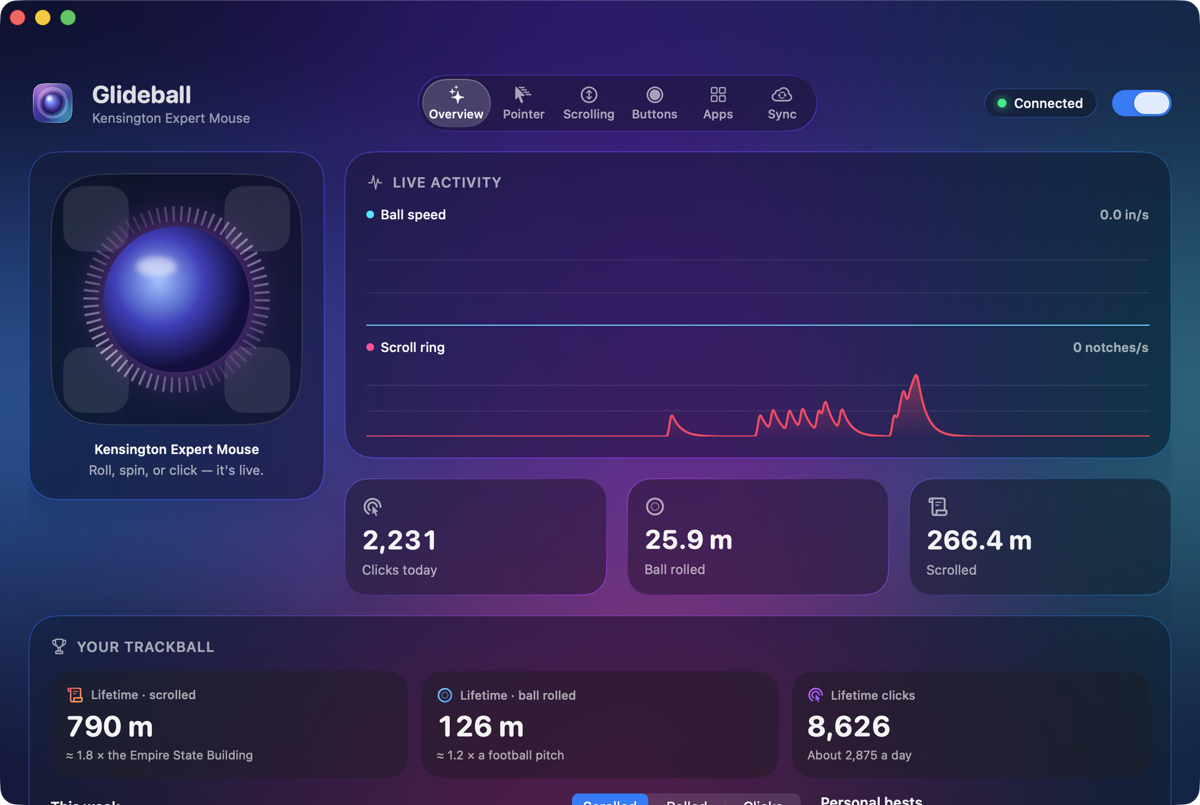The width and height of the screenshot is (1200, 805).
Task: Click the cursor icon above Clicks today
Action: [x=372, y=507]
